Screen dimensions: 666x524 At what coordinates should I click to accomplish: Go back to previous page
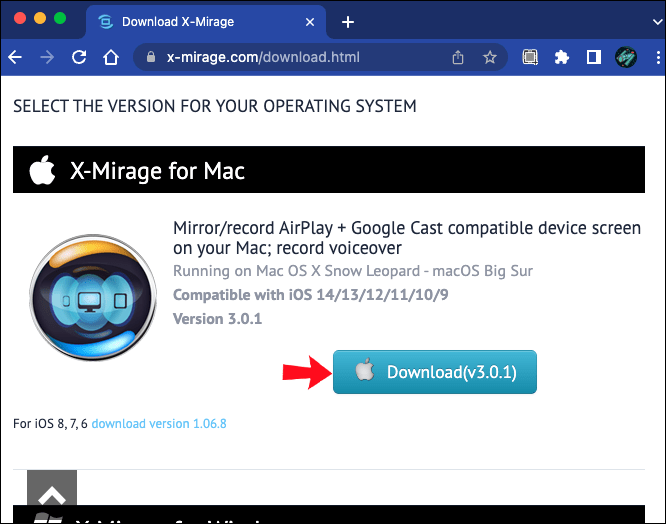pyautogui.click(x=15, y=57)
